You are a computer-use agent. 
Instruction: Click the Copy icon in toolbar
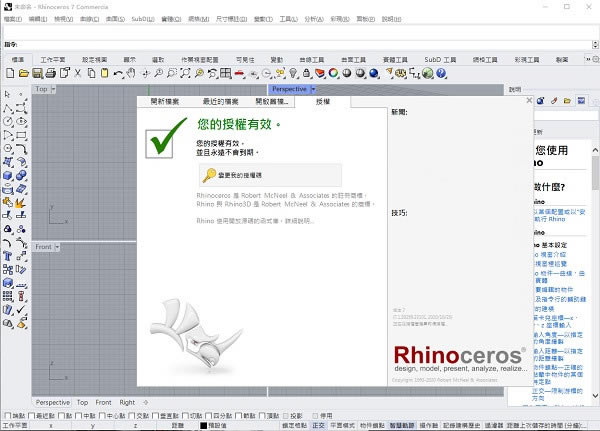coord(91,73)
